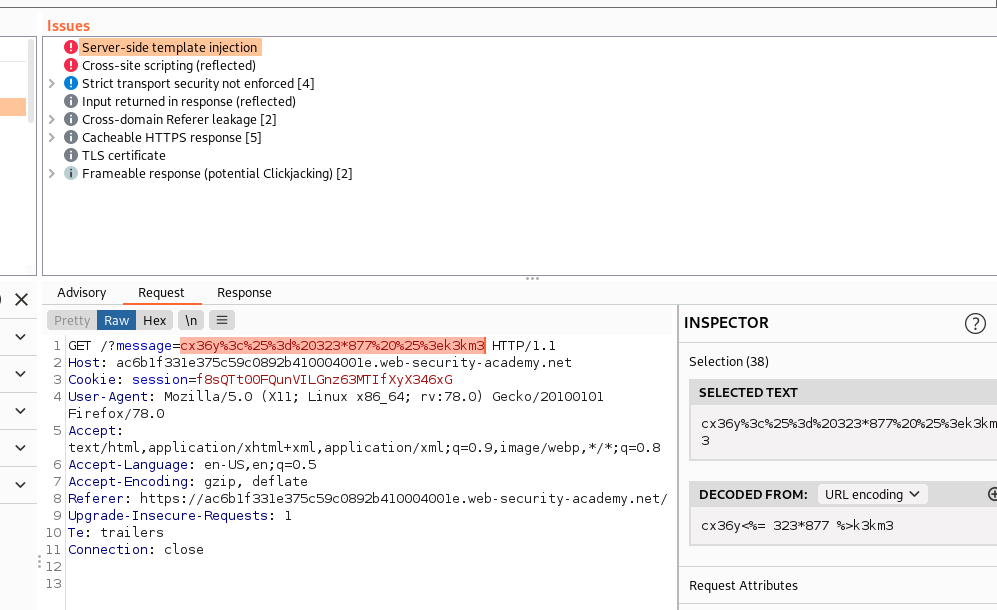Open the URL encoding dropdown
Viewport: 997px width, 610px height.
872,494
